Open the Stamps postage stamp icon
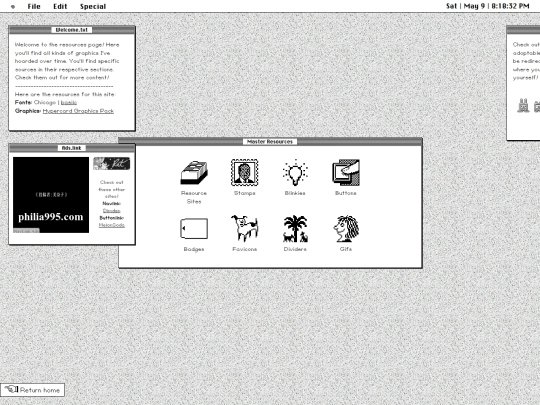 (245, 172)
